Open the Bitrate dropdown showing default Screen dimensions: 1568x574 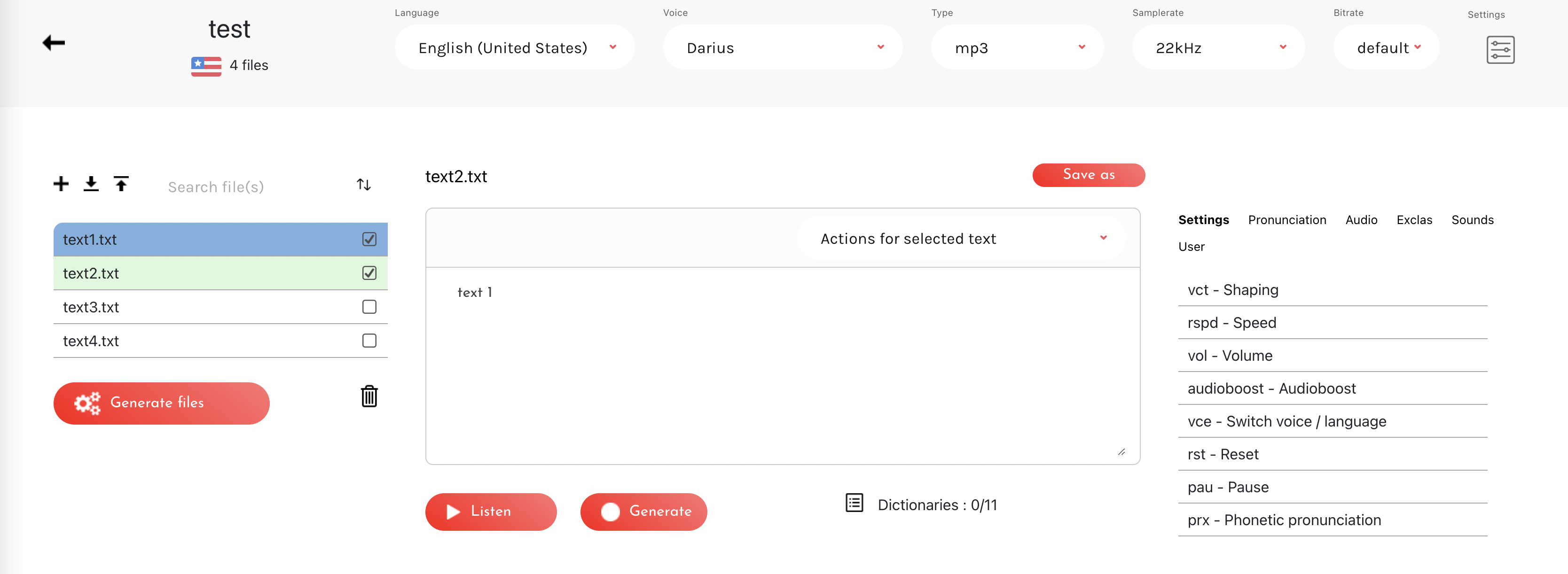[1386, 47]
